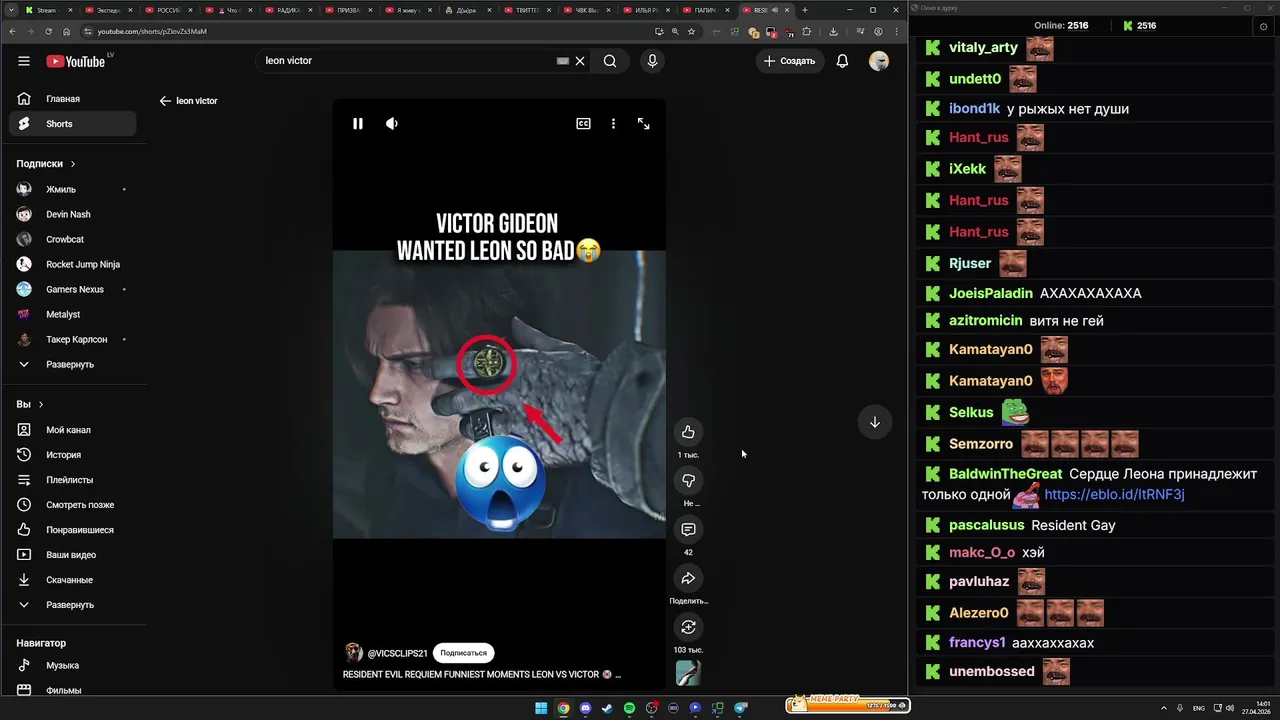Open Discord from taskbar
Screen dimensions: 1280x720
pyautogui.click(x=585, y=708)
